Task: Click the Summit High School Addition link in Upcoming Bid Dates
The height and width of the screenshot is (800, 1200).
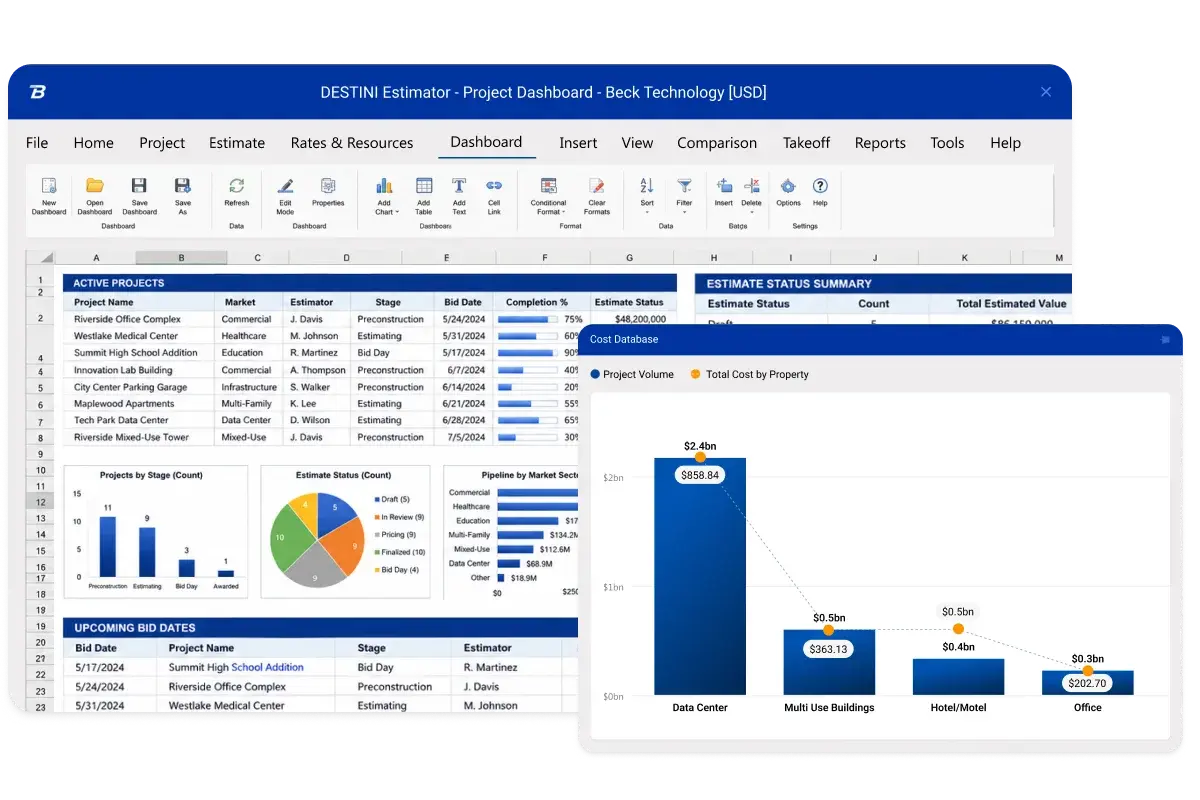Action: pyautogui.click(x=236, y=667)
